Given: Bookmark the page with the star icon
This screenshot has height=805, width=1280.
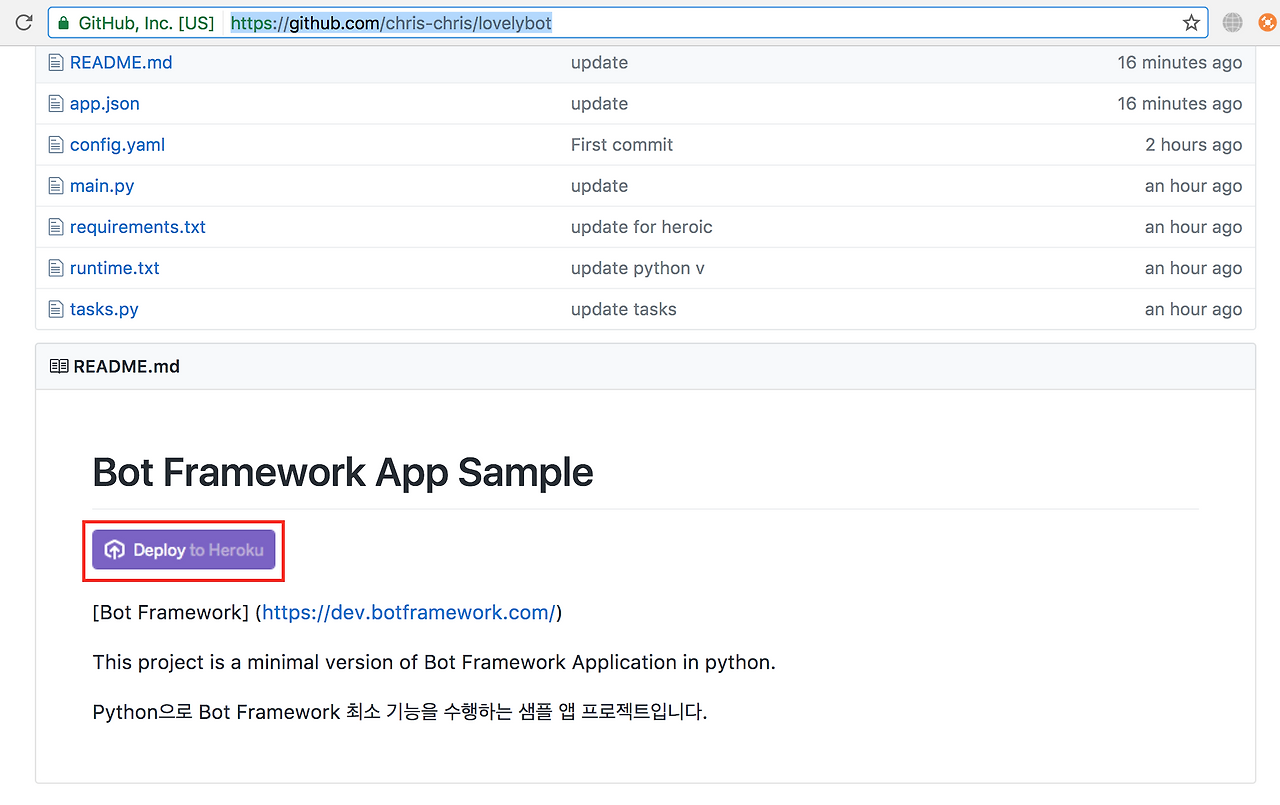Looking at the screenshot, I should (x=1191, y=21).
